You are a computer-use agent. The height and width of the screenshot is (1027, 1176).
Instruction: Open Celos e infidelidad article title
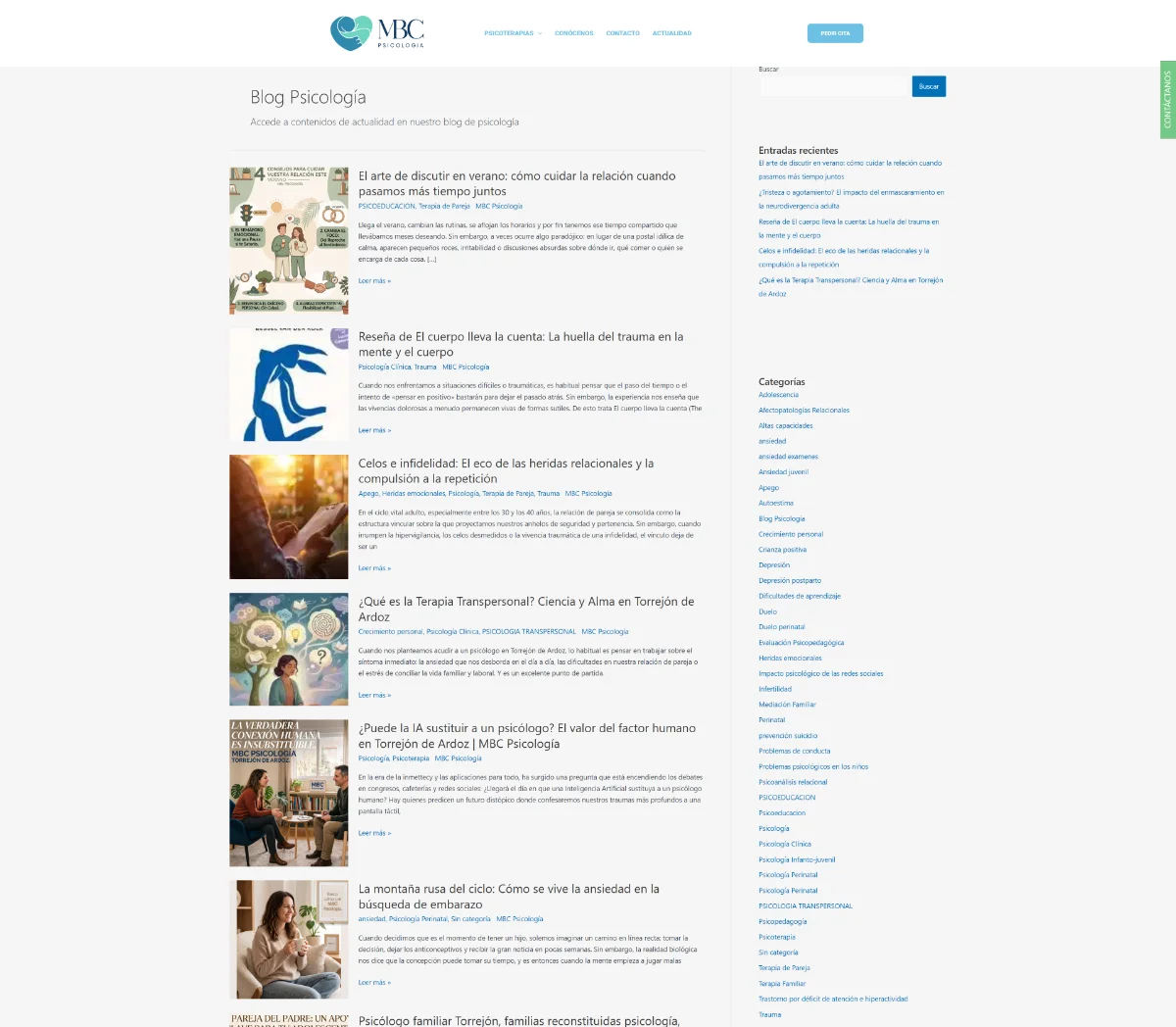click(x=506, y=471)
